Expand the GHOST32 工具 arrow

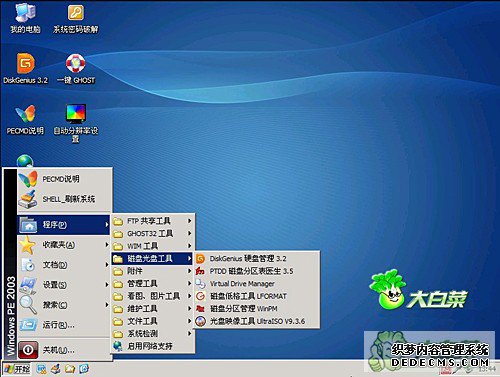(189, 233)
